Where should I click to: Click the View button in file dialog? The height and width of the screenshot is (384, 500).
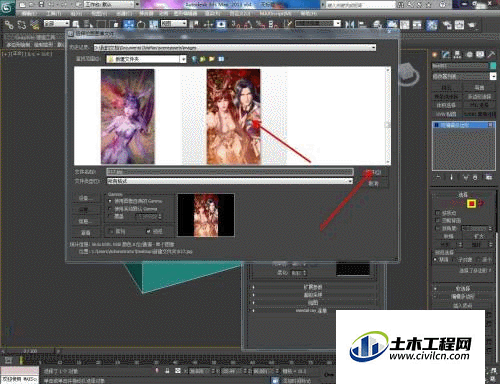pos(86,232)
